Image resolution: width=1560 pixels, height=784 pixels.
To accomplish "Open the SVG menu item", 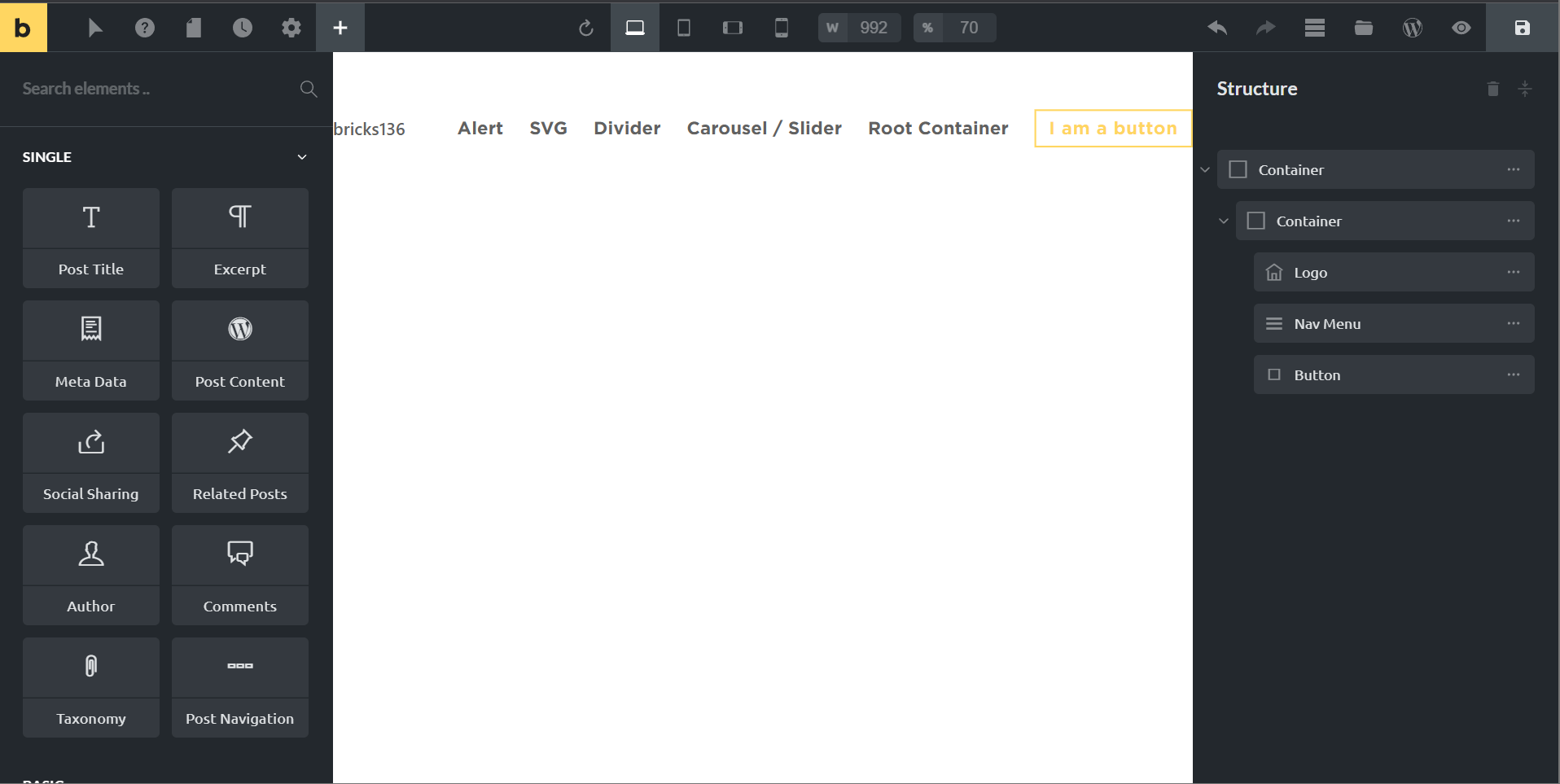I will [x=548, y=128].
